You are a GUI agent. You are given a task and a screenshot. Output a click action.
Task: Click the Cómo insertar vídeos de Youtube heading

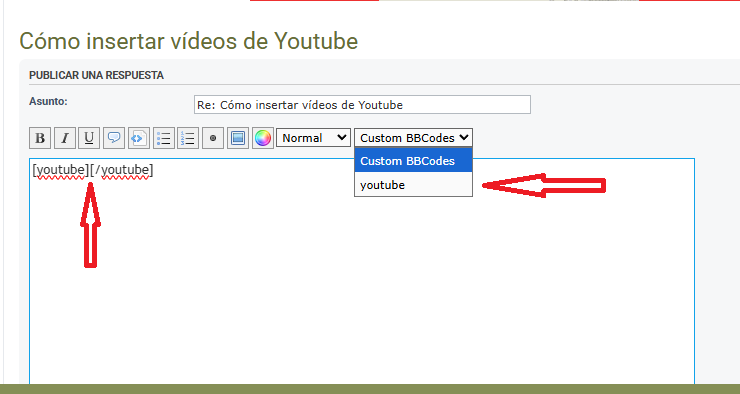coord(188,41)
